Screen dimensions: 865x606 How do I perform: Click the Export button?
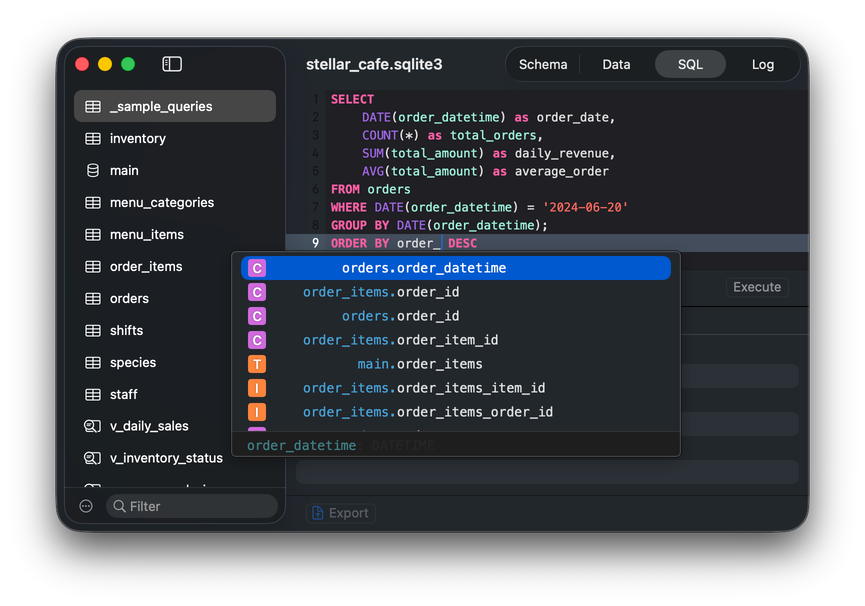point(340,513)
